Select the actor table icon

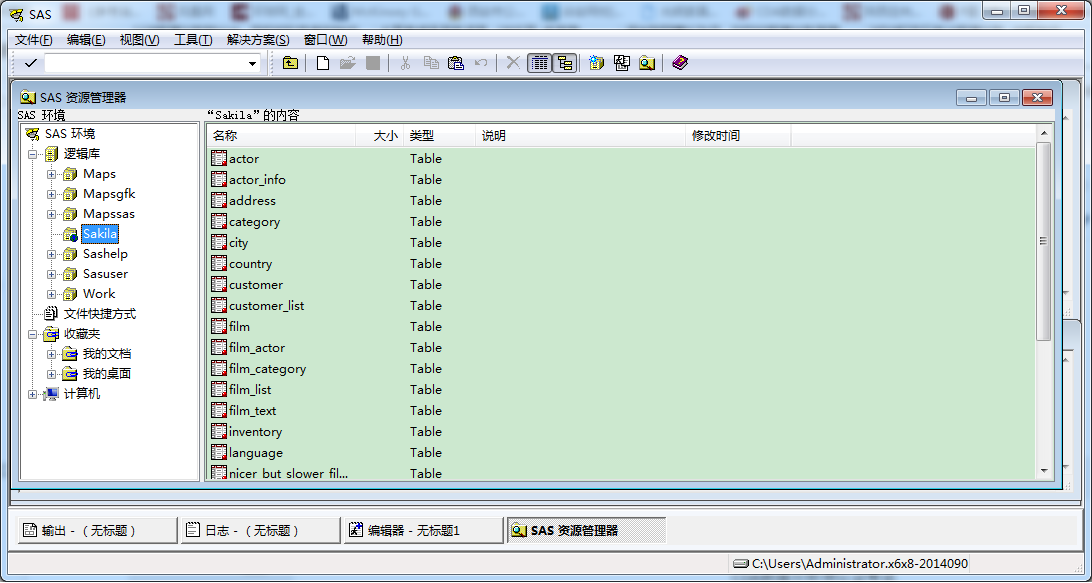[x=219, y=159]
